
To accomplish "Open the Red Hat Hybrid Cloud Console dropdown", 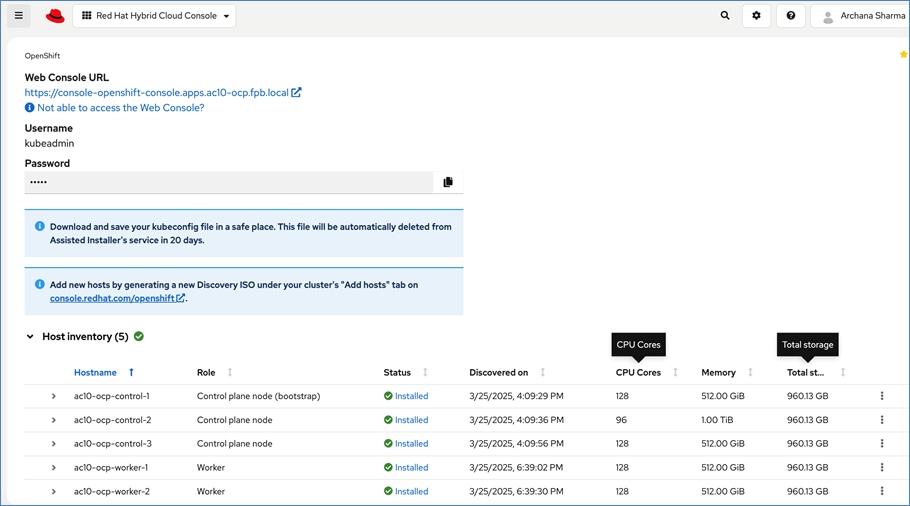I will pos(154,16).
